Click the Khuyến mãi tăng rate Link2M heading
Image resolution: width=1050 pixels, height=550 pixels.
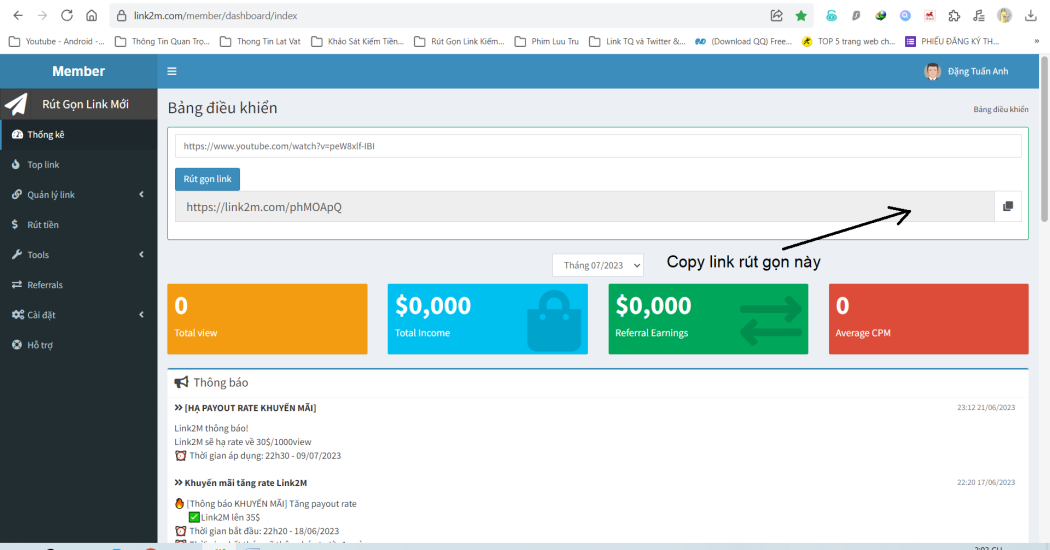[246, 482]
